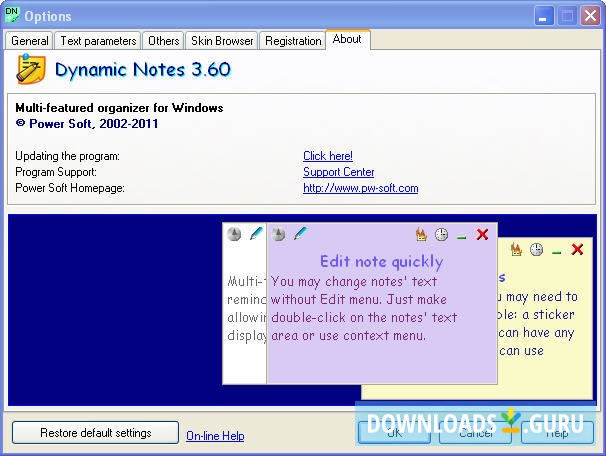Image resolution: width=606 pixels, height=456 pixels.
Task: Click the flame icon on purple note
Action: 421,234
